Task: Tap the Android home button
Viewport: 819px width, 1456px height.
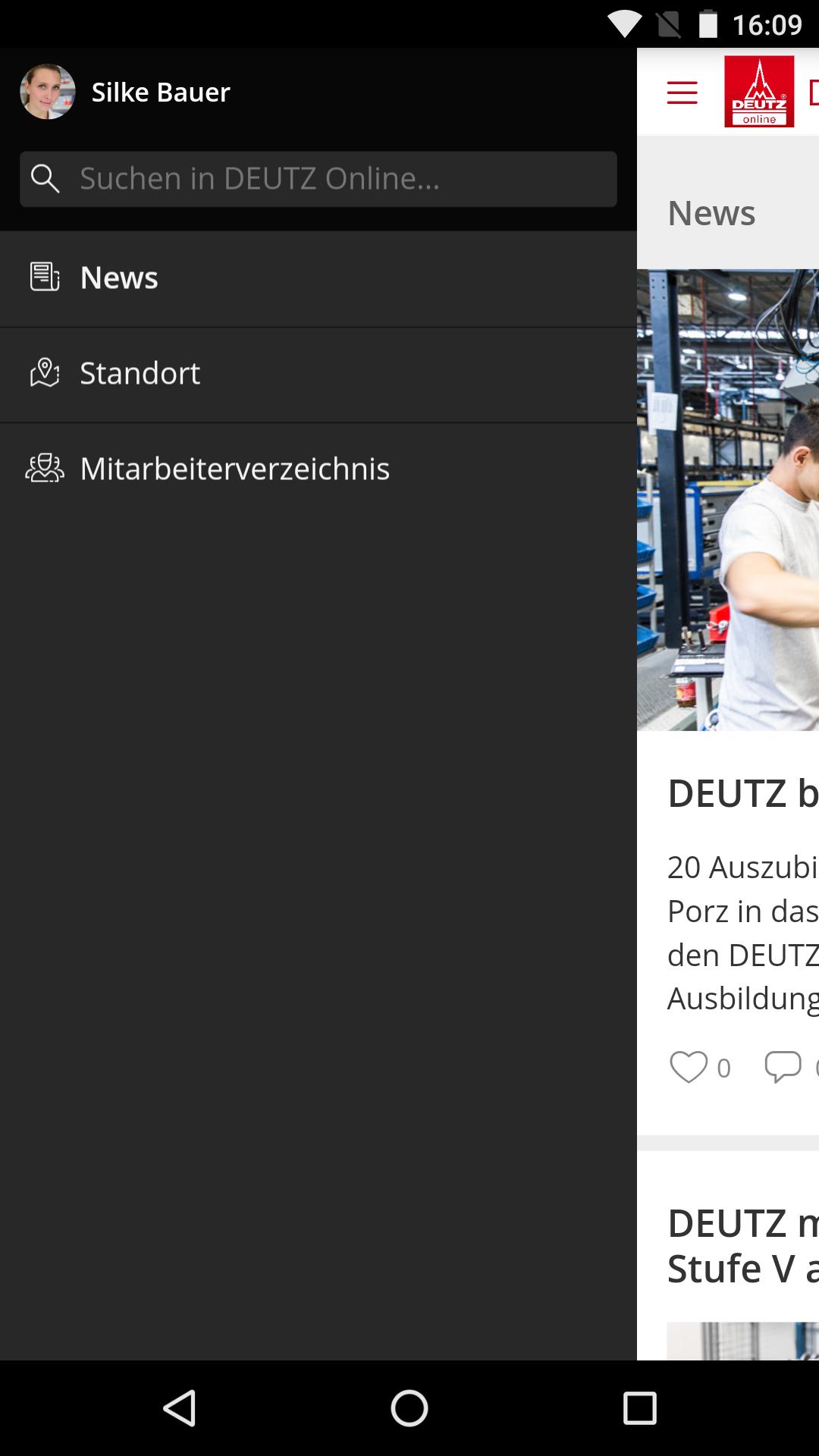Action: tap(409, 1408)
